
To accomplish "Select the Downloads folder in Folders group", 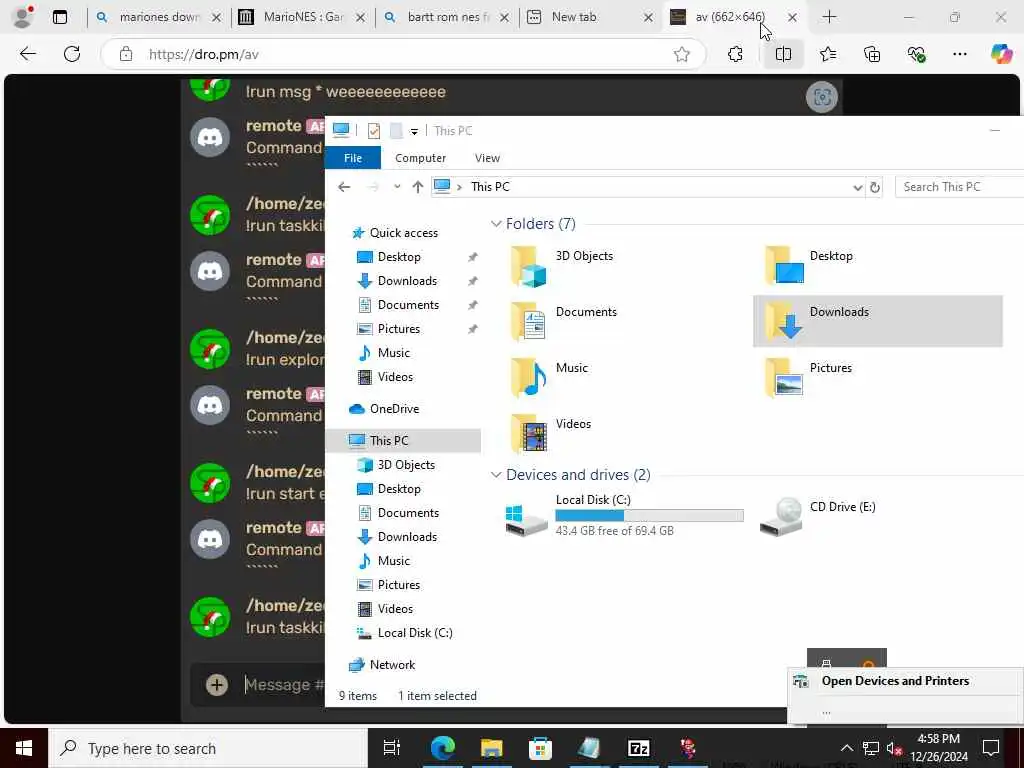I will click(877, 321).
